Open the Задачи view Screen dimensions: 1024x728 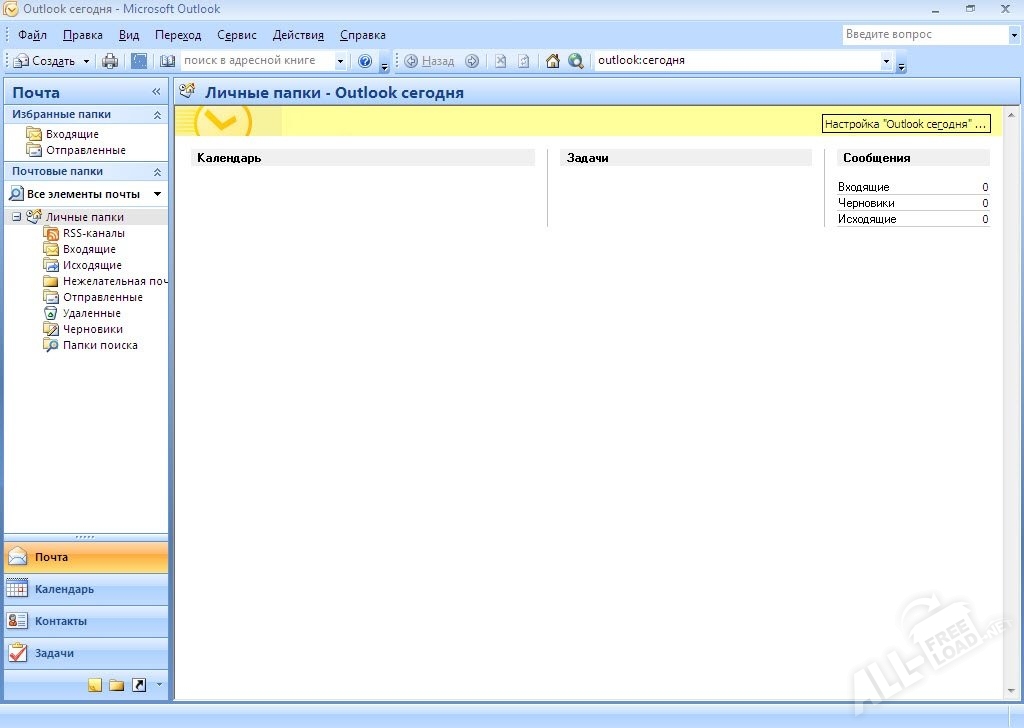coord(55,653)
